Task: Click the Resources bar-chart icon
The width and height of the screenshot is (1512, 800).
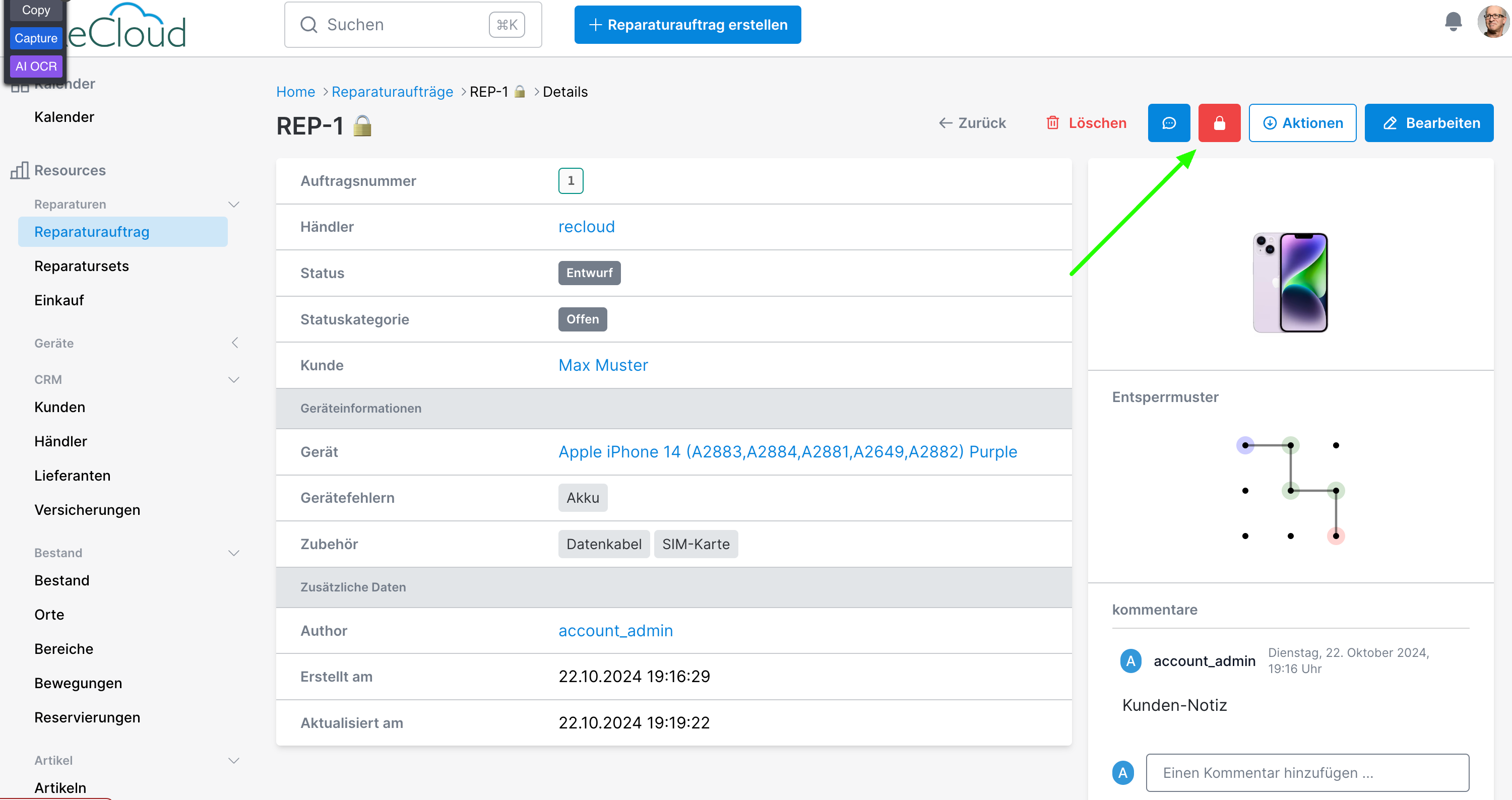Action: (19, 170)
